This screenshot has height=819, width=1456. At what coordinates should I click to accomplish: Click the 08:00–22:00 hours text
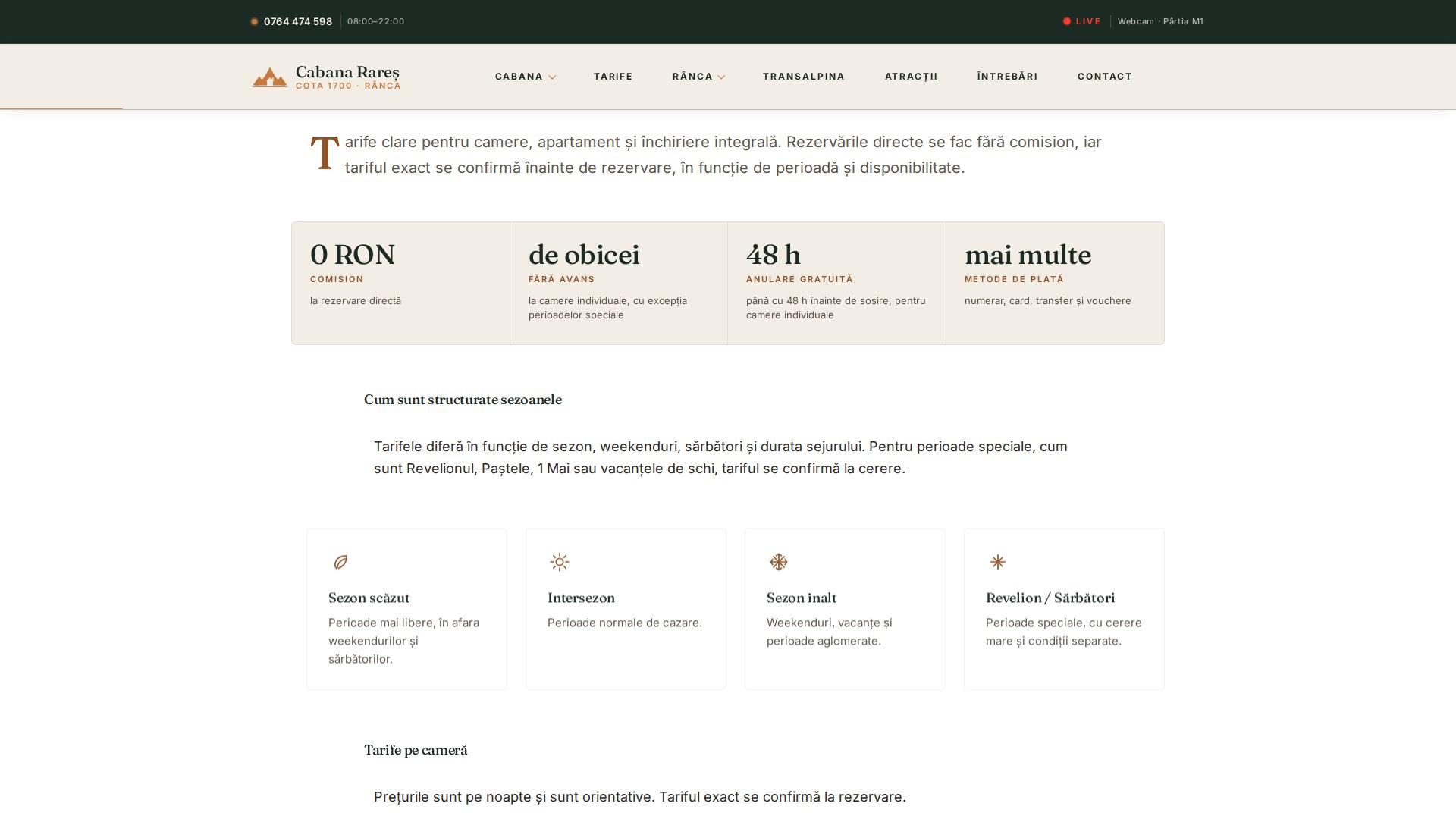(375, 22)
